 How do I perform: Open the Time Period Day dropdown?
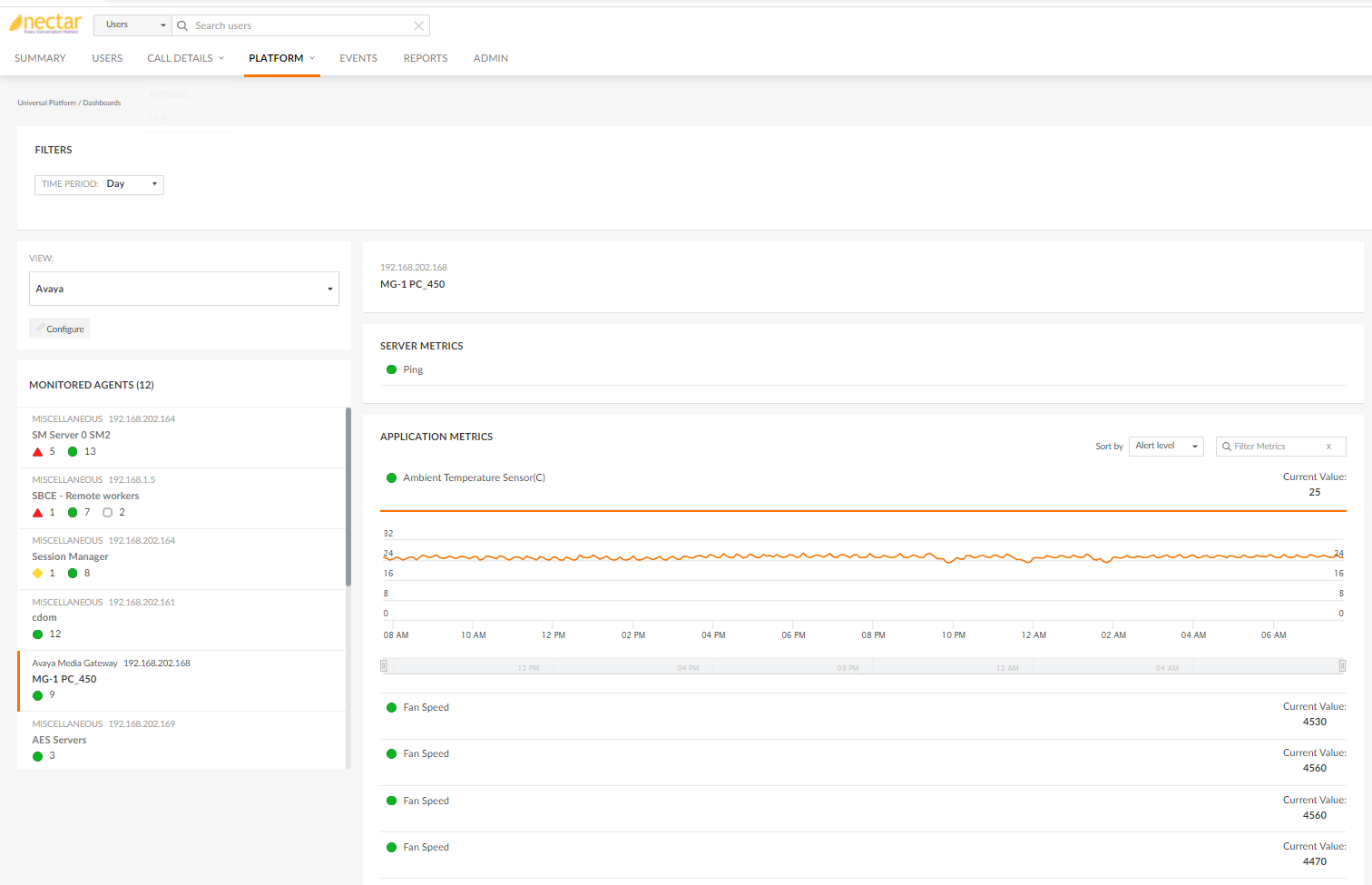point(100,184)
